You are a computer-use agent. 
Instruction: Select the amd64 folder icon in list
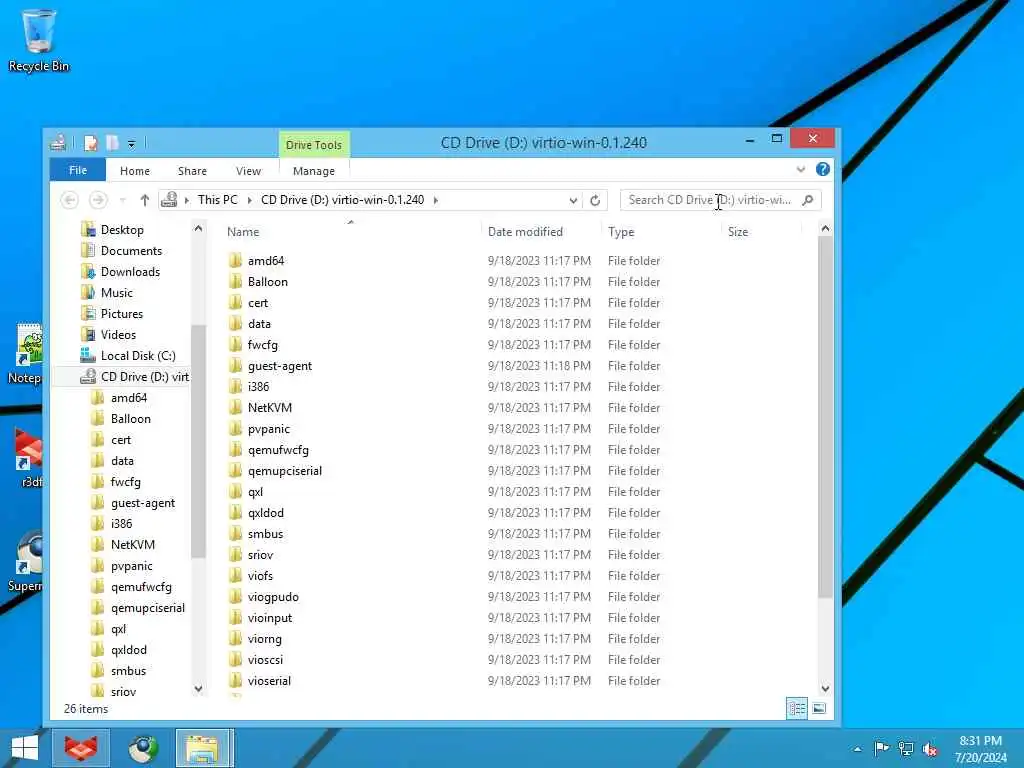[x=236, y=261]
